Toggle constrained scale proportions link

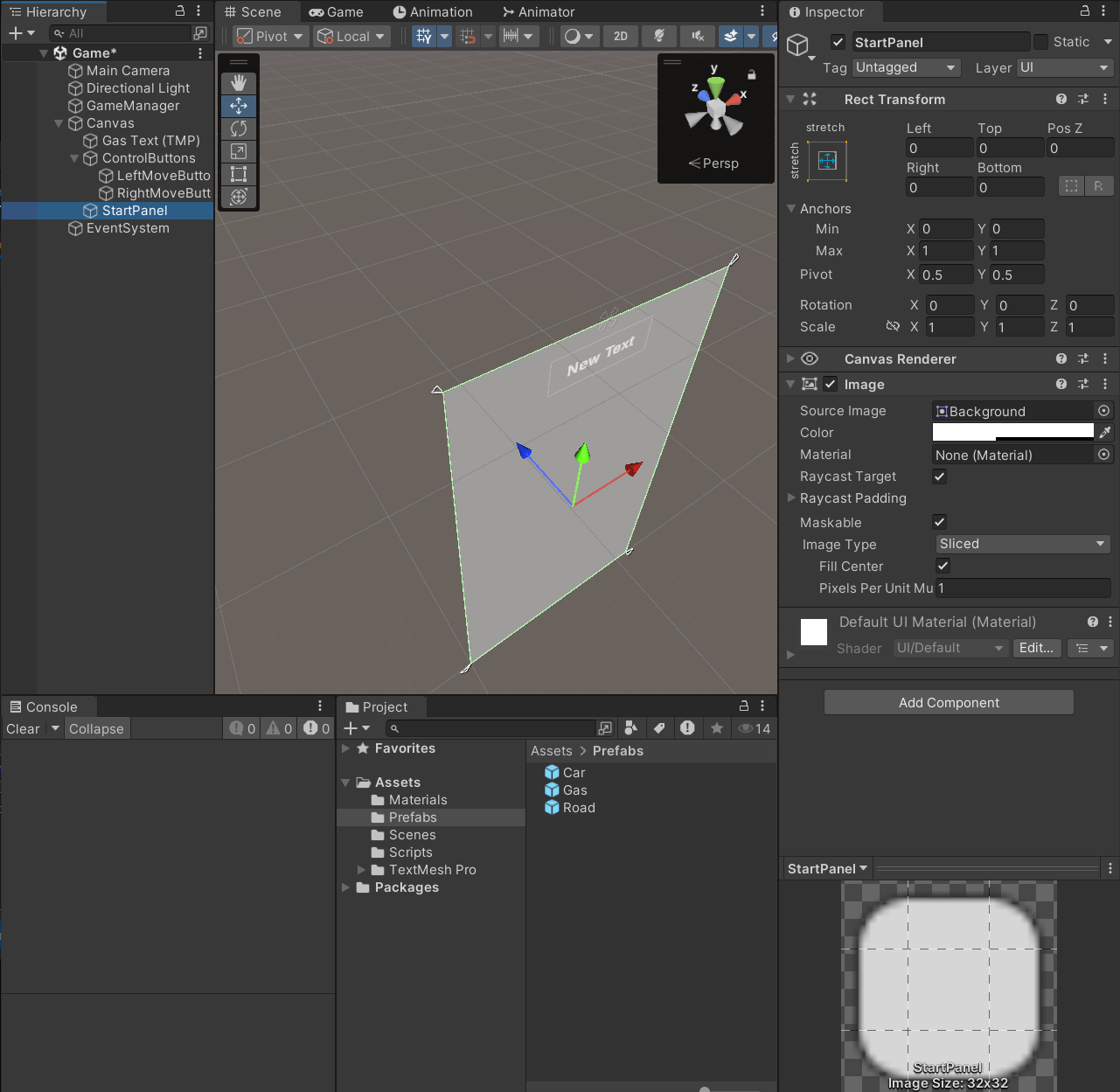point(893,326)
